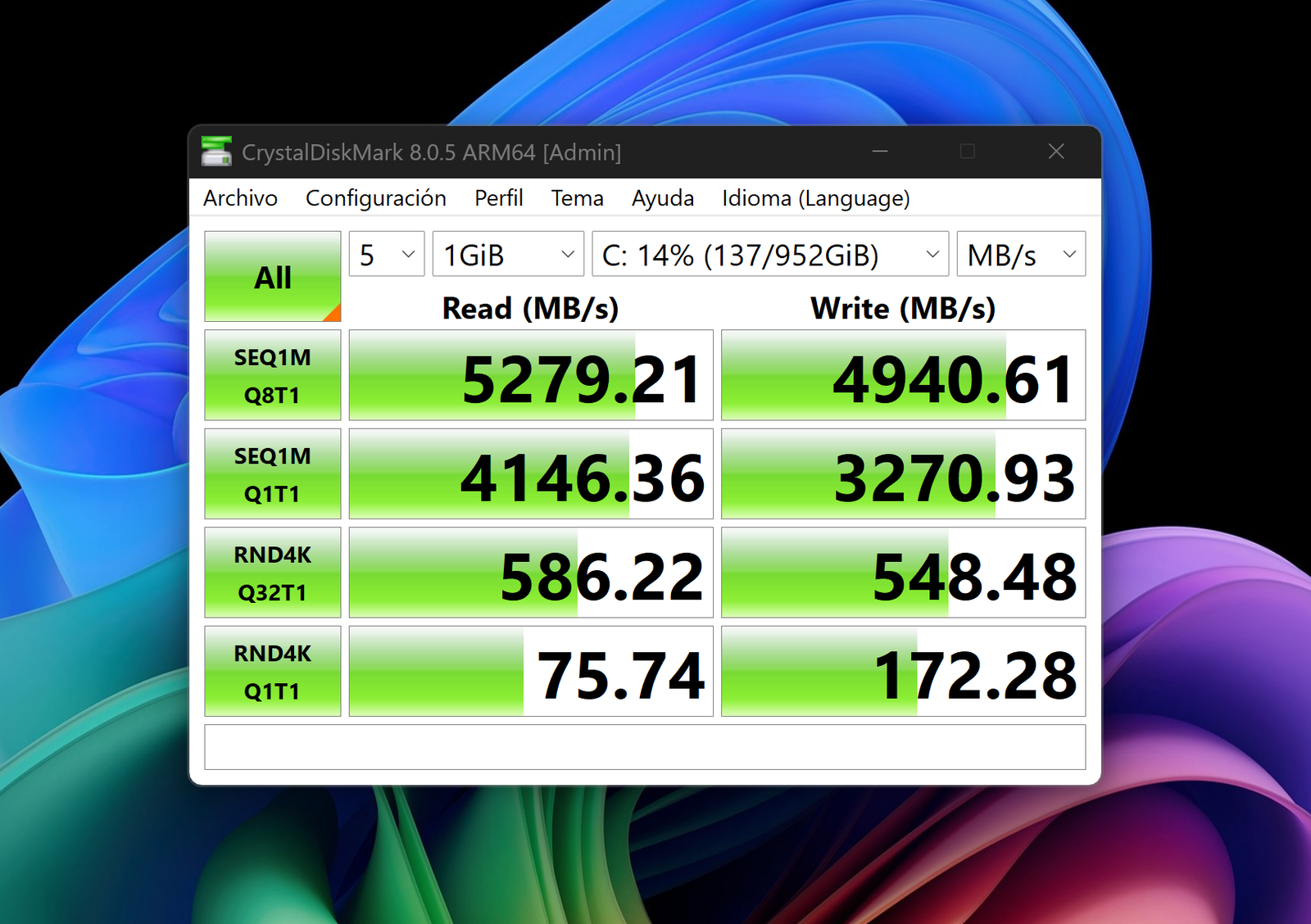Click the Read (MB/s) column header
1311x924 pixels.
click(530, 308)
